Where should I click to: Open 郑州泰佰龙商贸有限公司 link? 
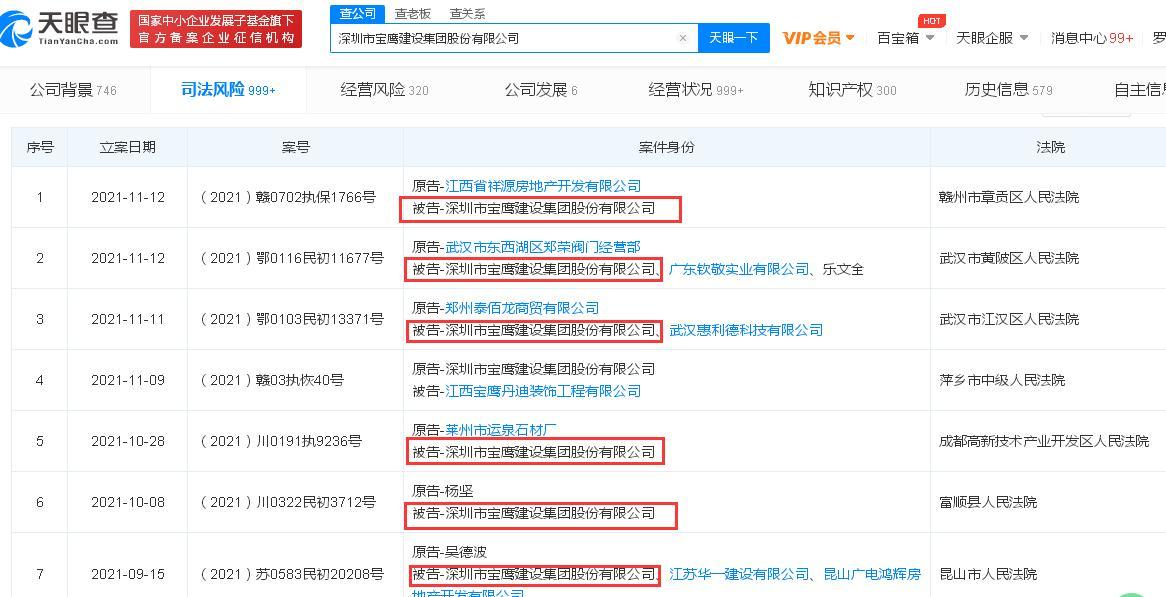pos(522,308)
